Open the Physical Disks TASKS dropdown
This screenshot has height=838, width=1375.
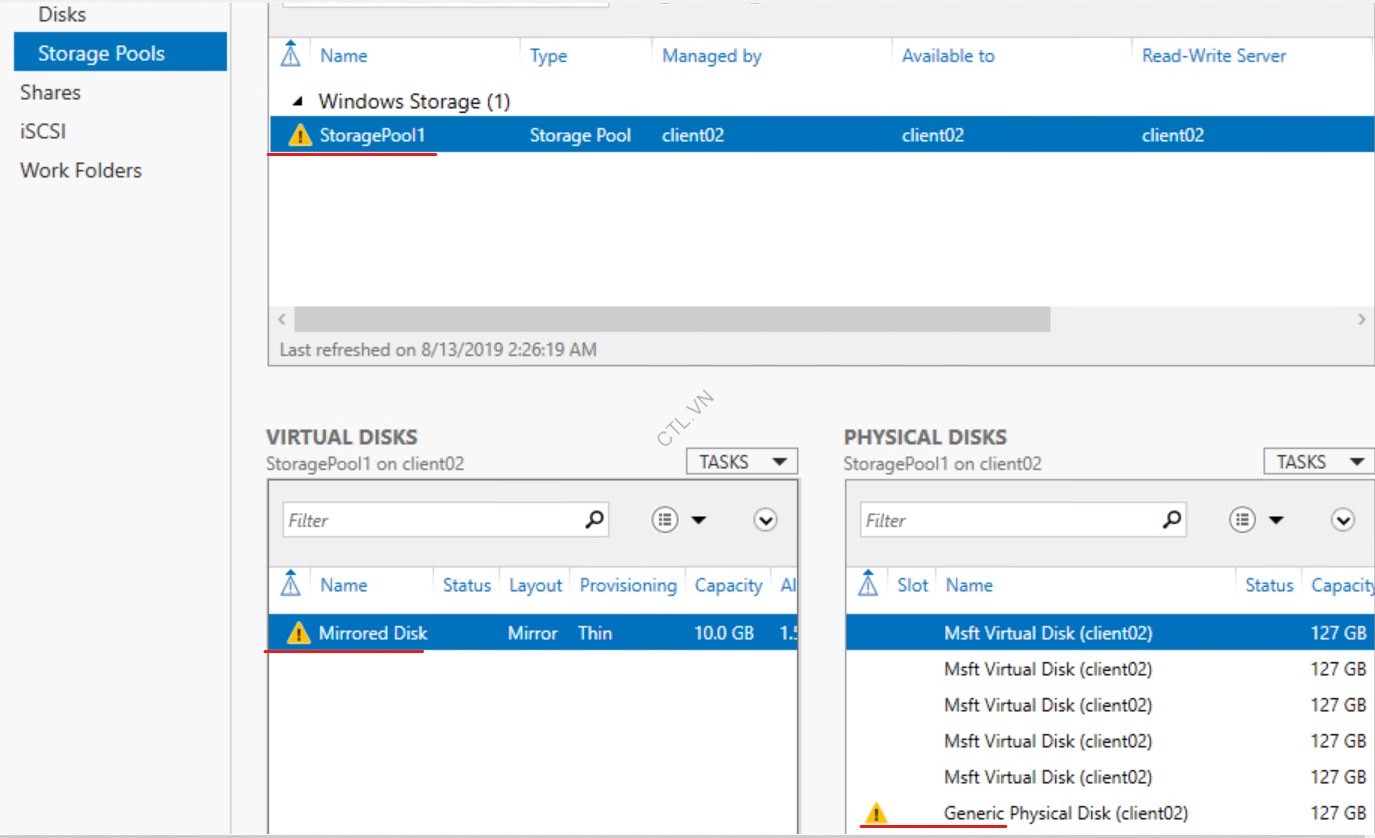[1319, 462]
